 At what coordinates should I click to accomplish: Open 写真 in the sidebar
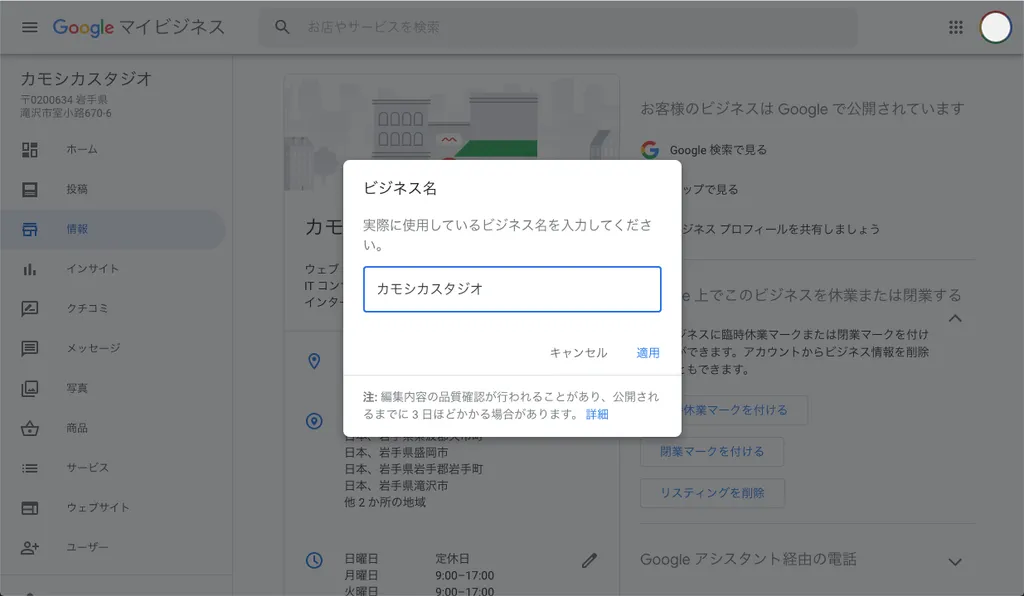[x=112, y=388]
